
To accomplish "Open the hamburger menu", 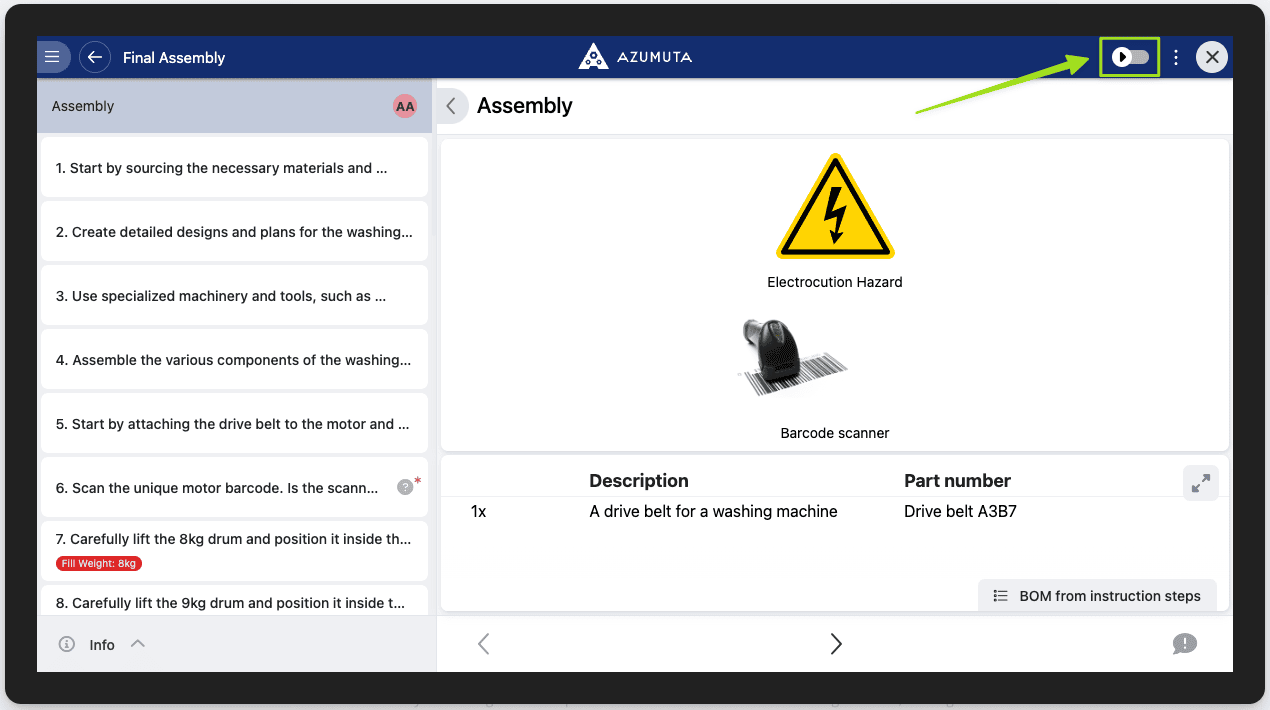I will 52,57.
